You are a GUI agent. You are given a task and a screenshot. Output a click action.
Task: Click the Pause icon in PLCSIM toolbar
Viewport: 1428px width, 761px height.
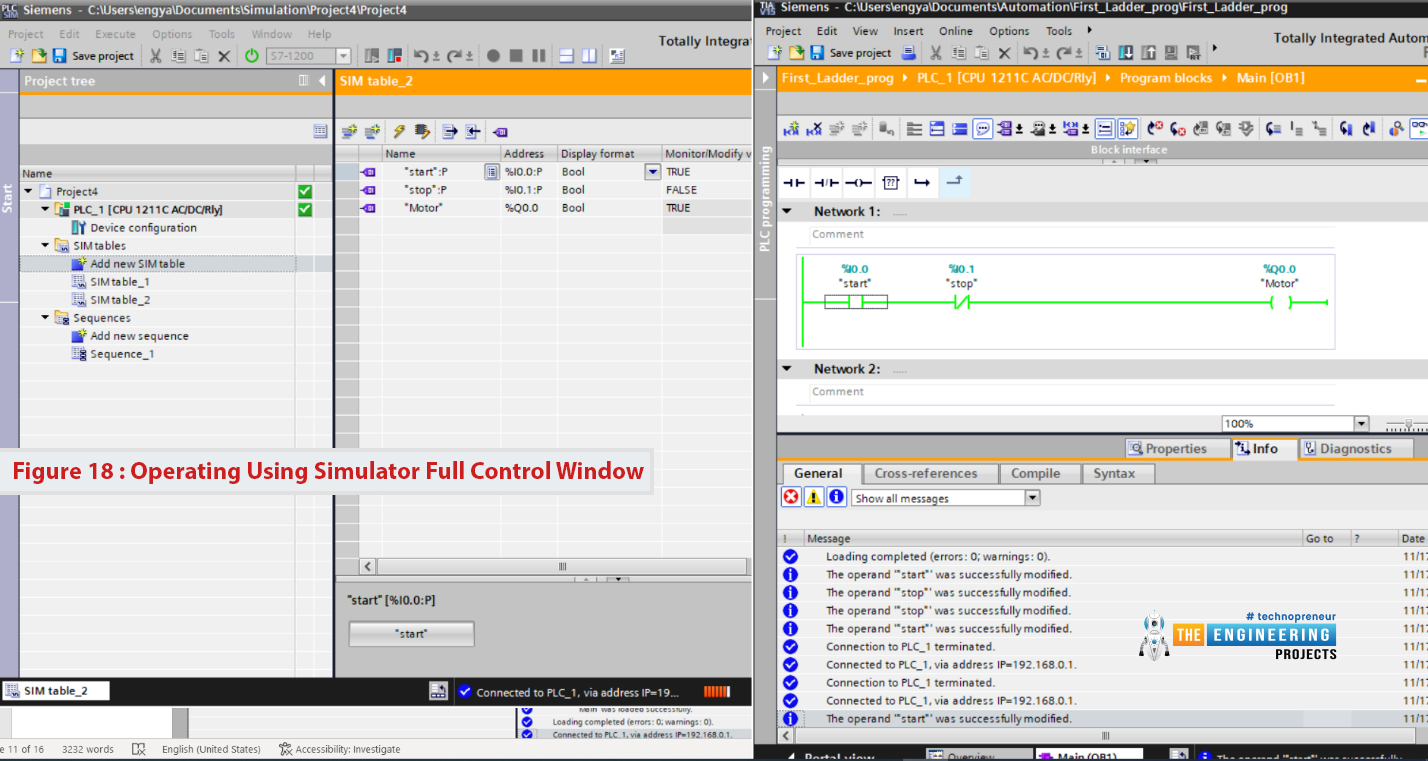tap(538, 56)
